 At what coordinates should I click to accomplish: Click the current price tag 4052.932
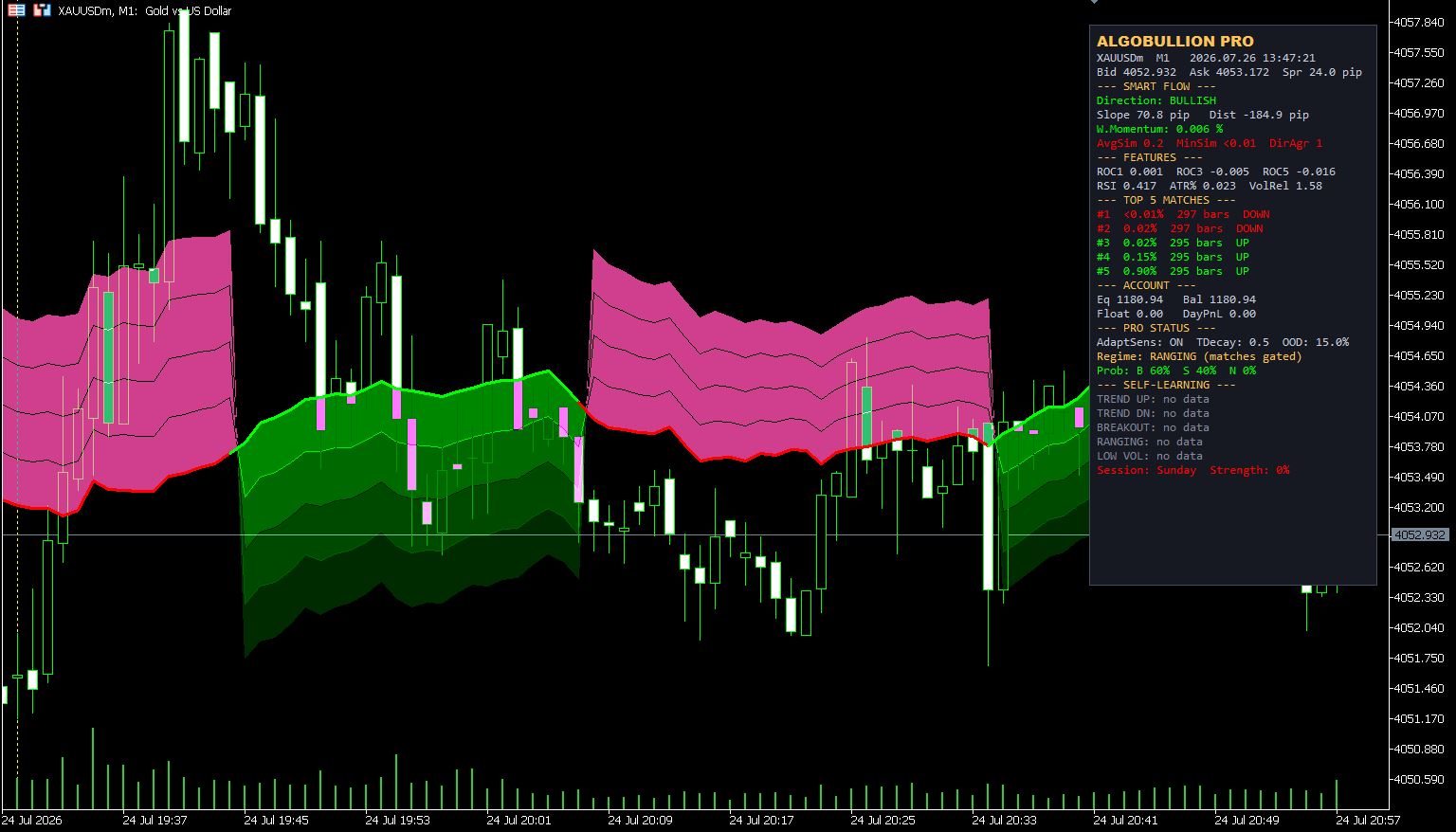click(x=1419, y=535)
